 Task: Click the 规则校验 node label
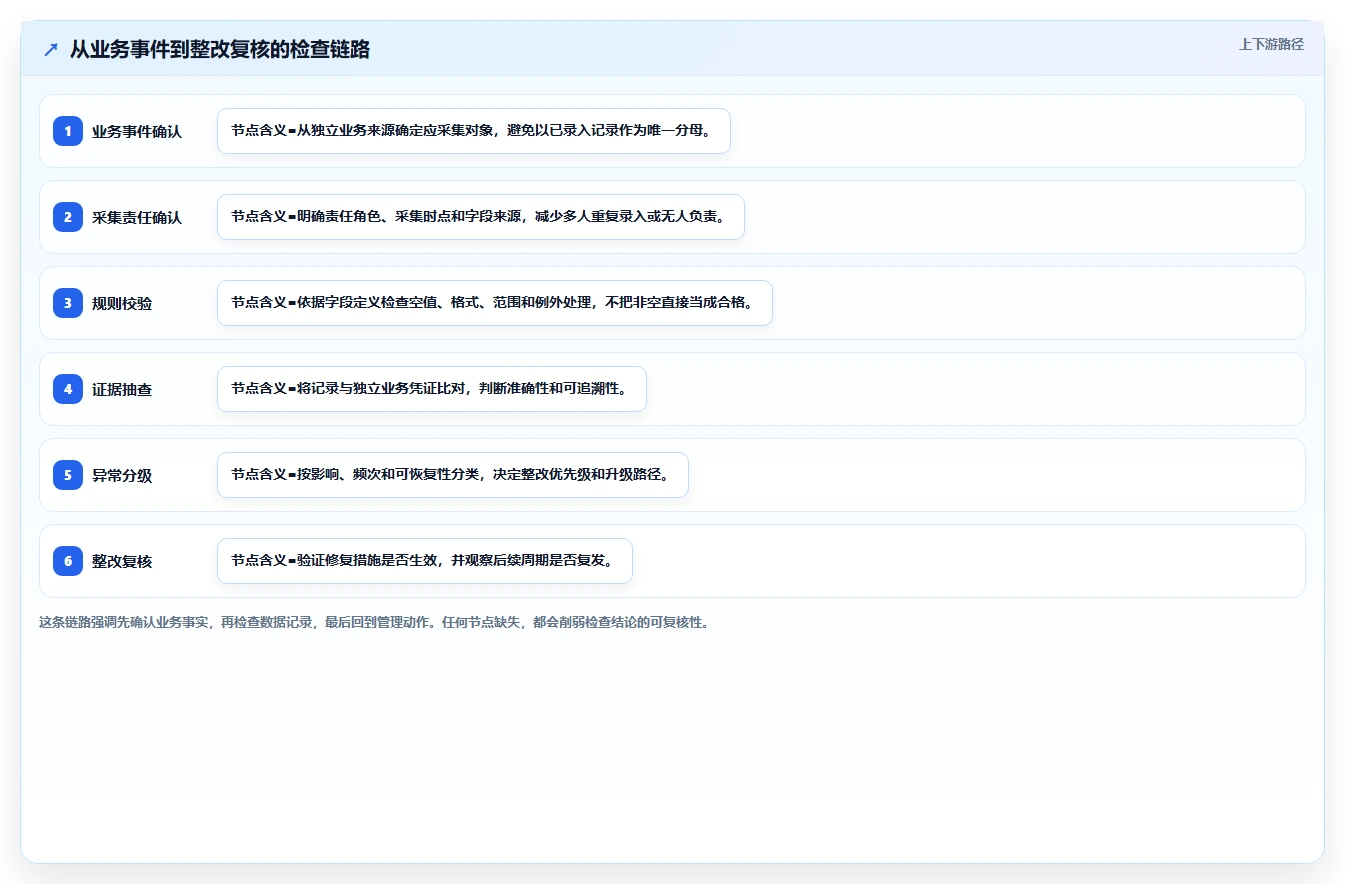122,303
